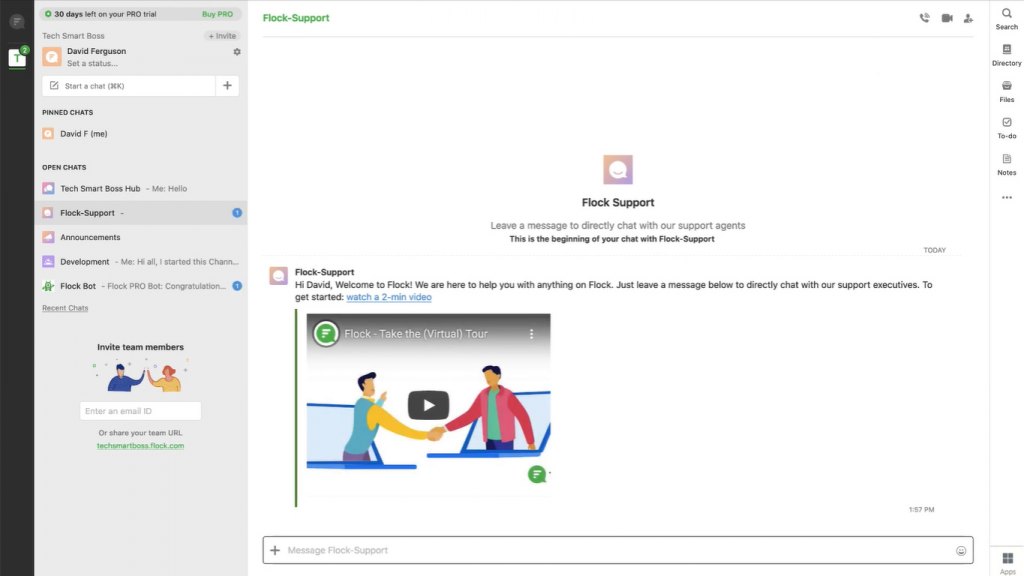This screenshot has width=1024, height=576.
Task: Click the Invite team members illustration
Action: tap(140, 376)
